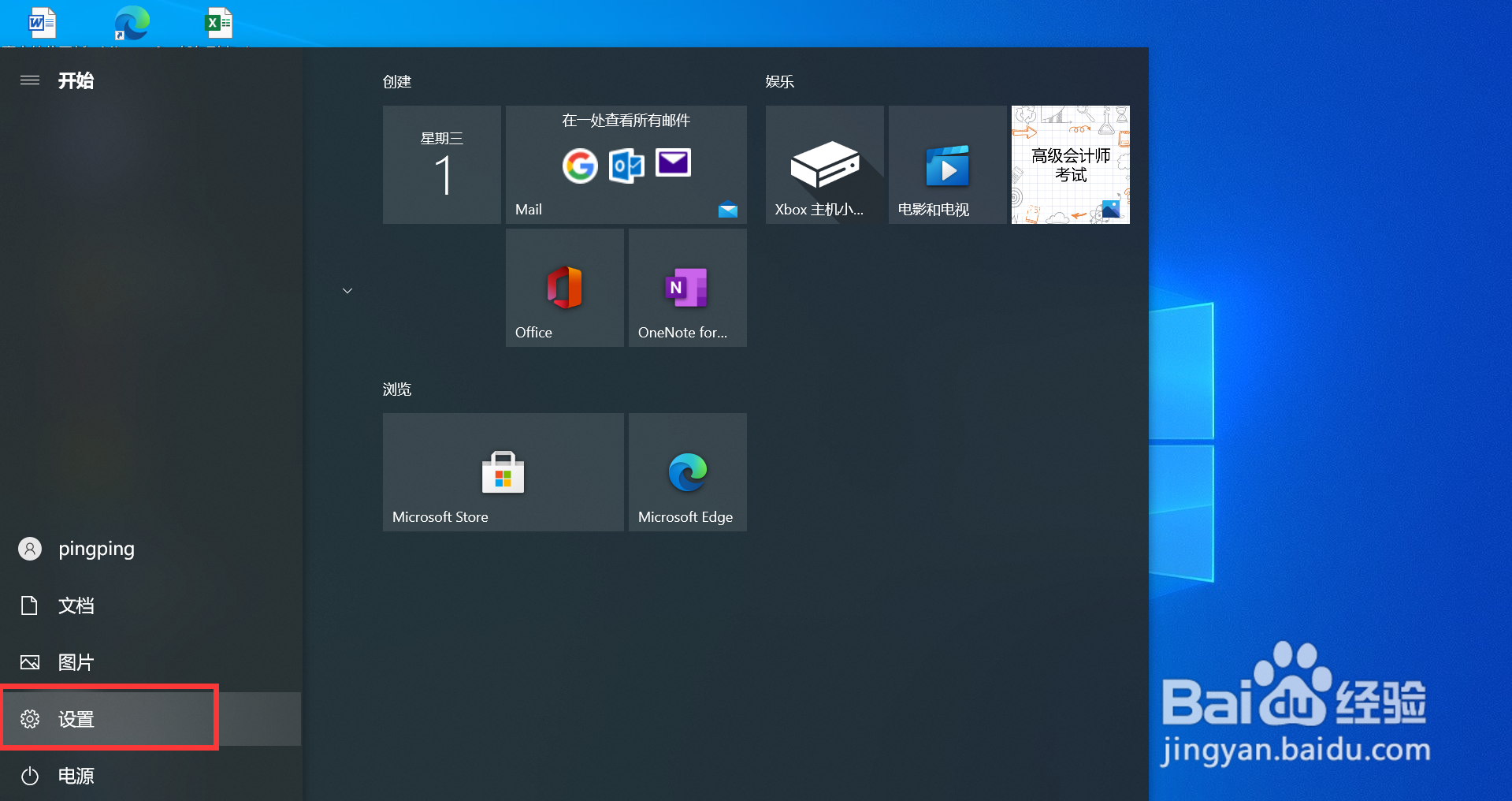Click the purple envelope icon in the Mail tile
1512x801 pixels.
(x=674, y=162)
